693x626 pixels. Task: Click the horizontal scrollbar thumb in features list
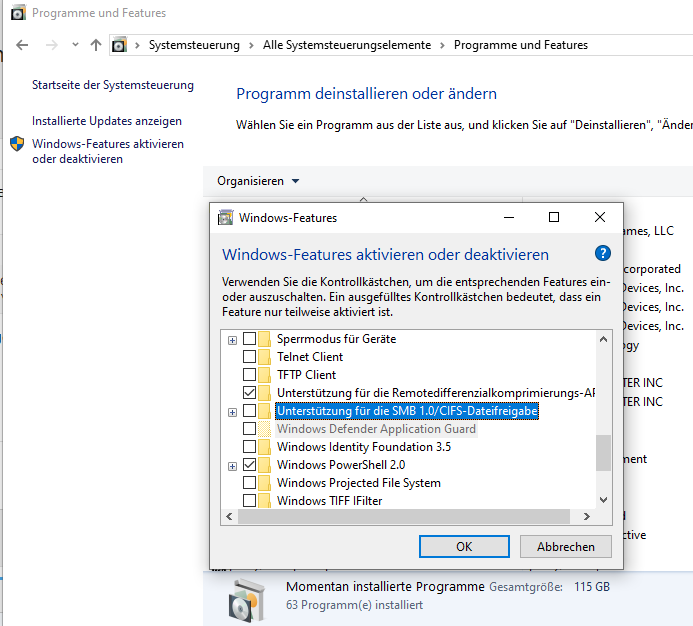click(x=404, y=516)
